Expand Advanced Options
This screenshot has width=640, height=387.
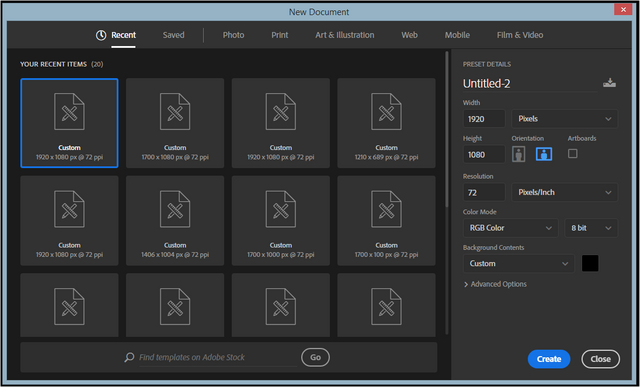click(495, 284)
